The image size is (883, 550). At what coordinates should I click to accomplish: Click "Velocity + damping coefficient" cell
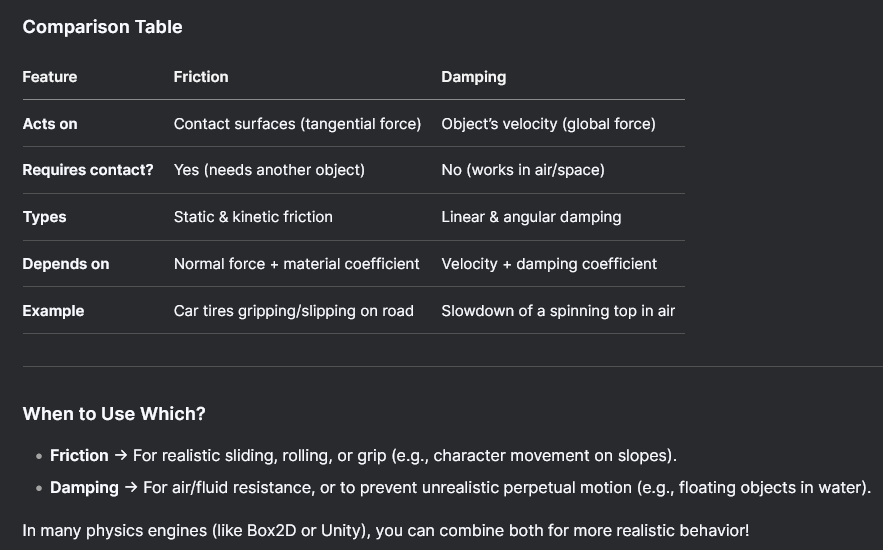point(549,264)
